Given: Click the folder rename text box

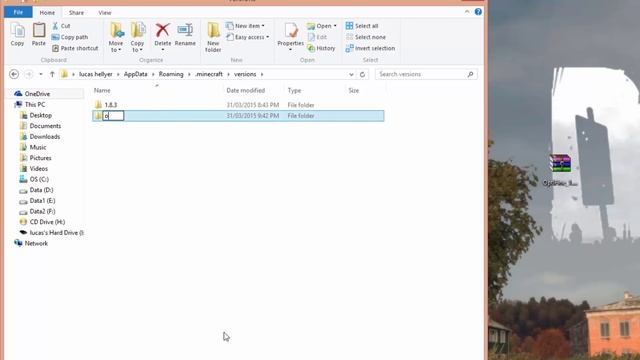Looking at the screenshot, I should [113, 116].
